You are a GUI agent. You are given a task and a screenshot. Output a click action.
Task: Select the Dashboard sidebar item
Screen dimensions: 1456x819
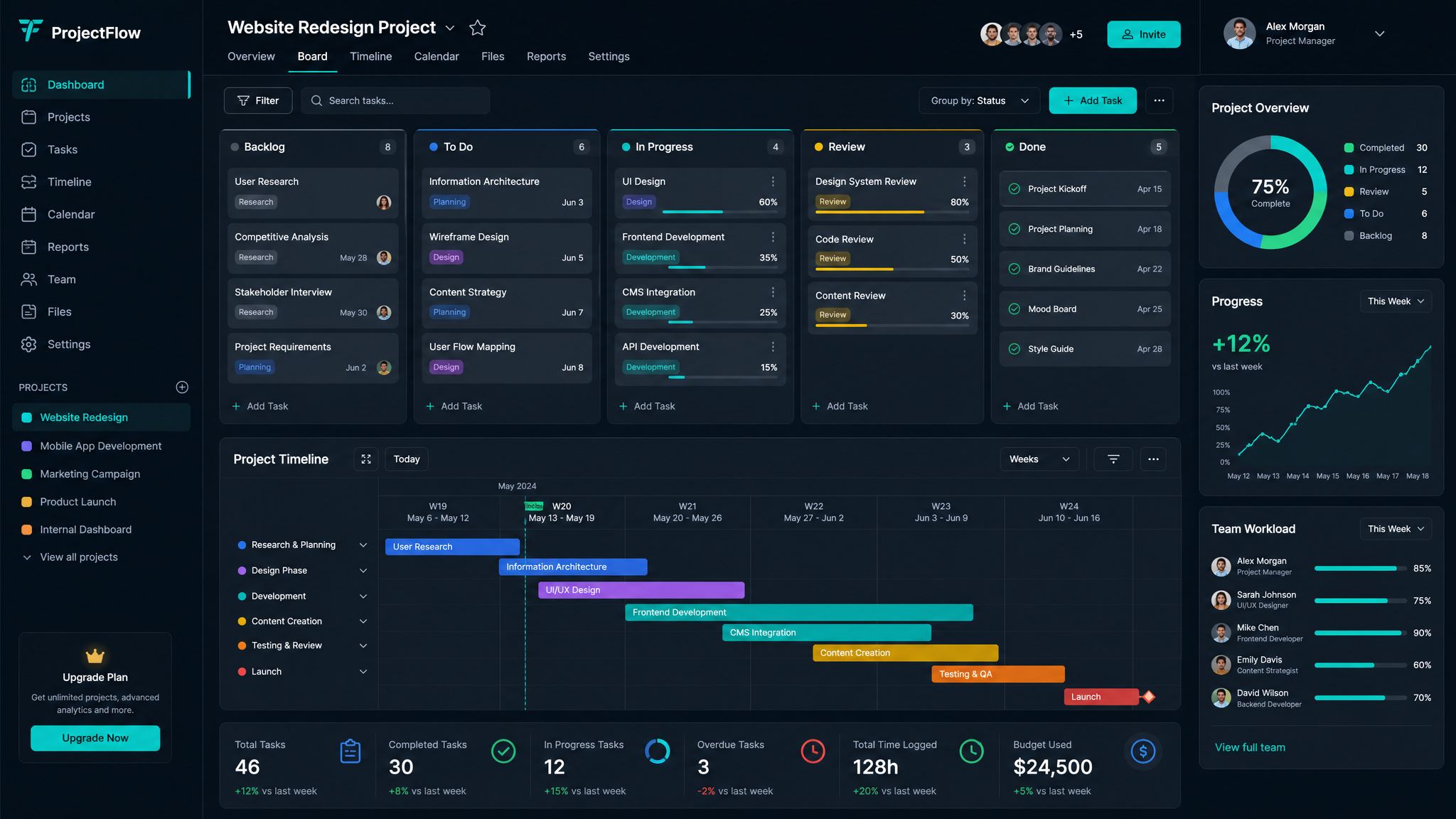pyautogui.click(x=101, y=85)
